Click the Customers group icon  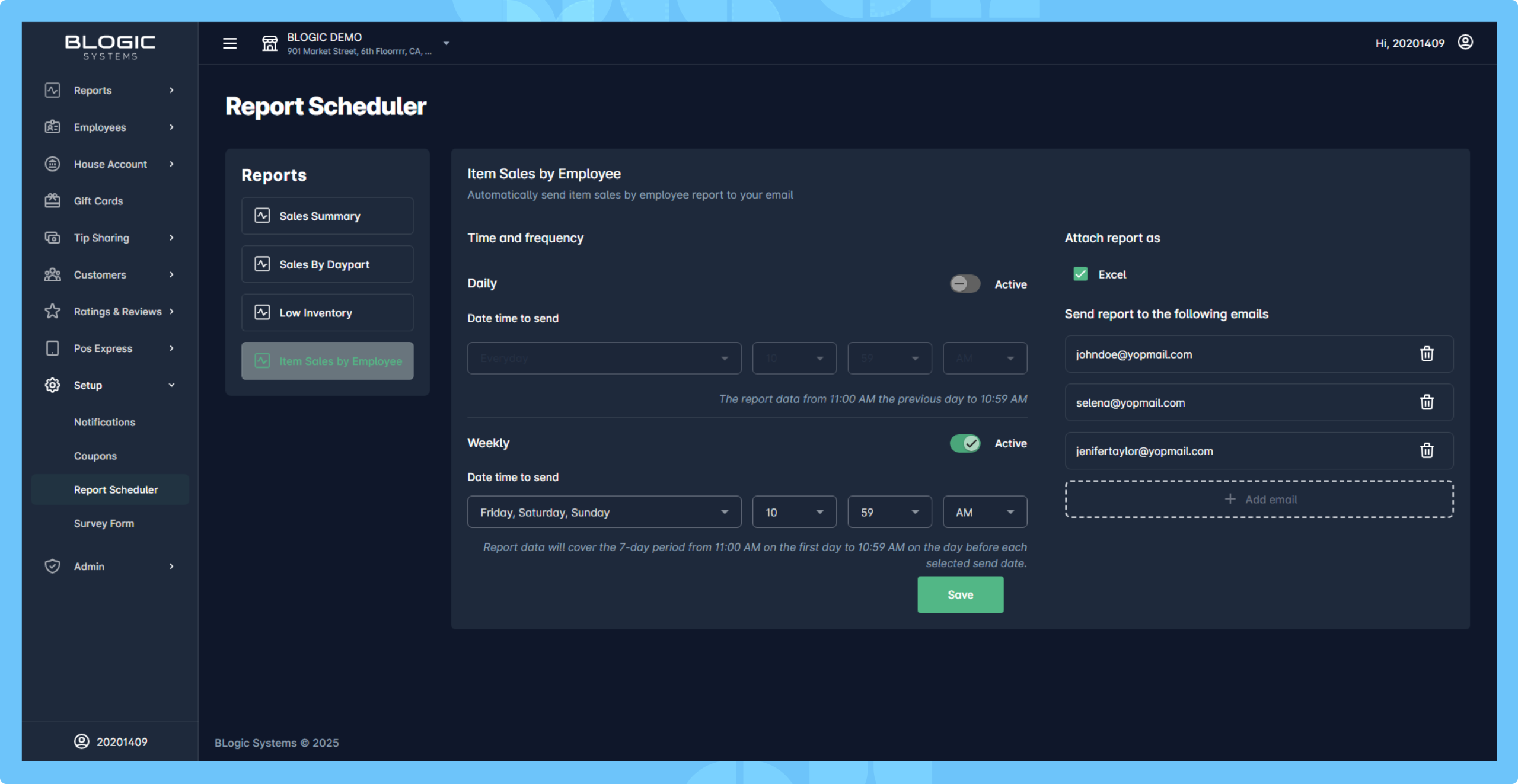pos(52,274)
